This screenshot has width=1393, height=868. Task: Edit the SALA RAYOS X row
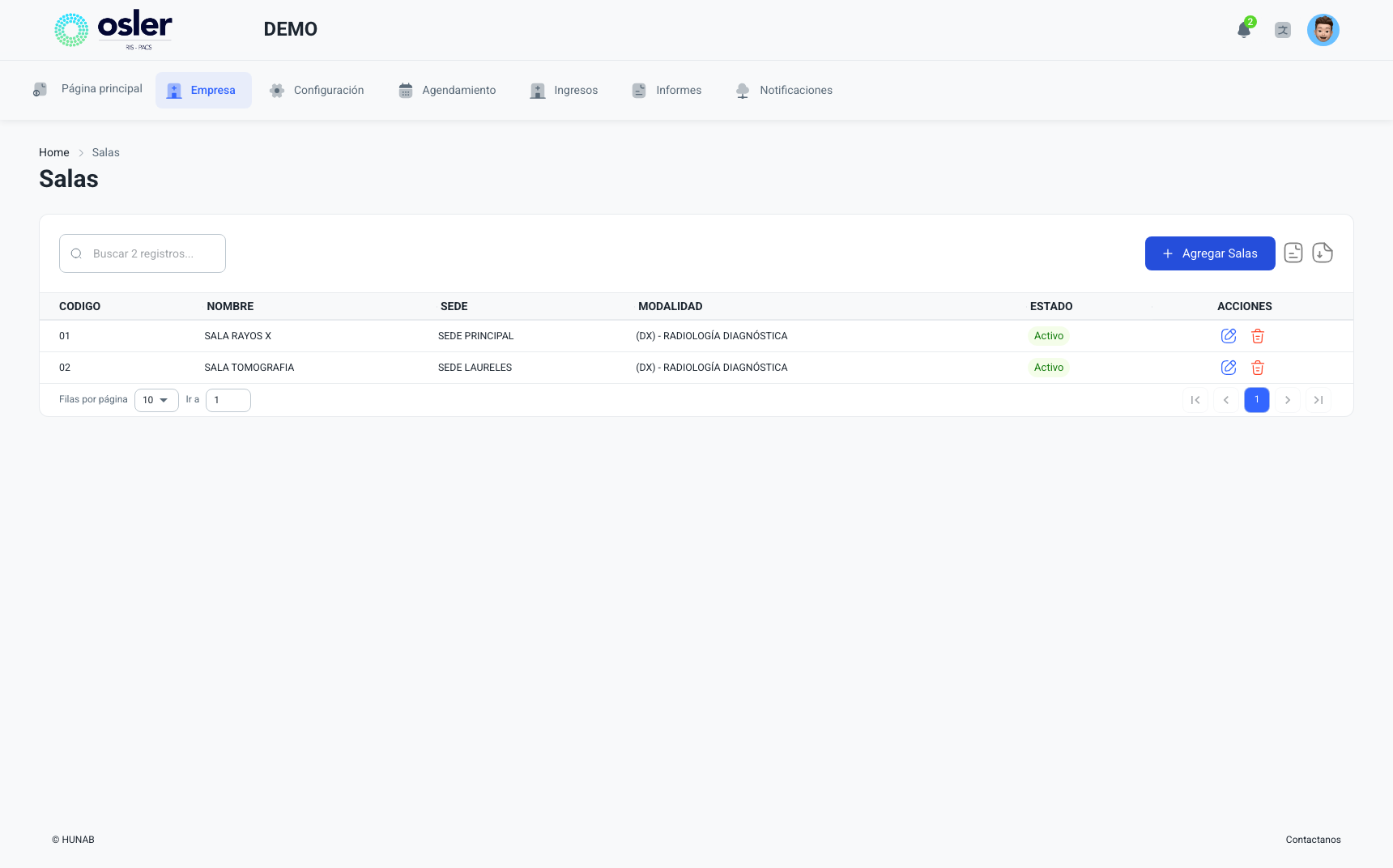(x=1229, y=336)
